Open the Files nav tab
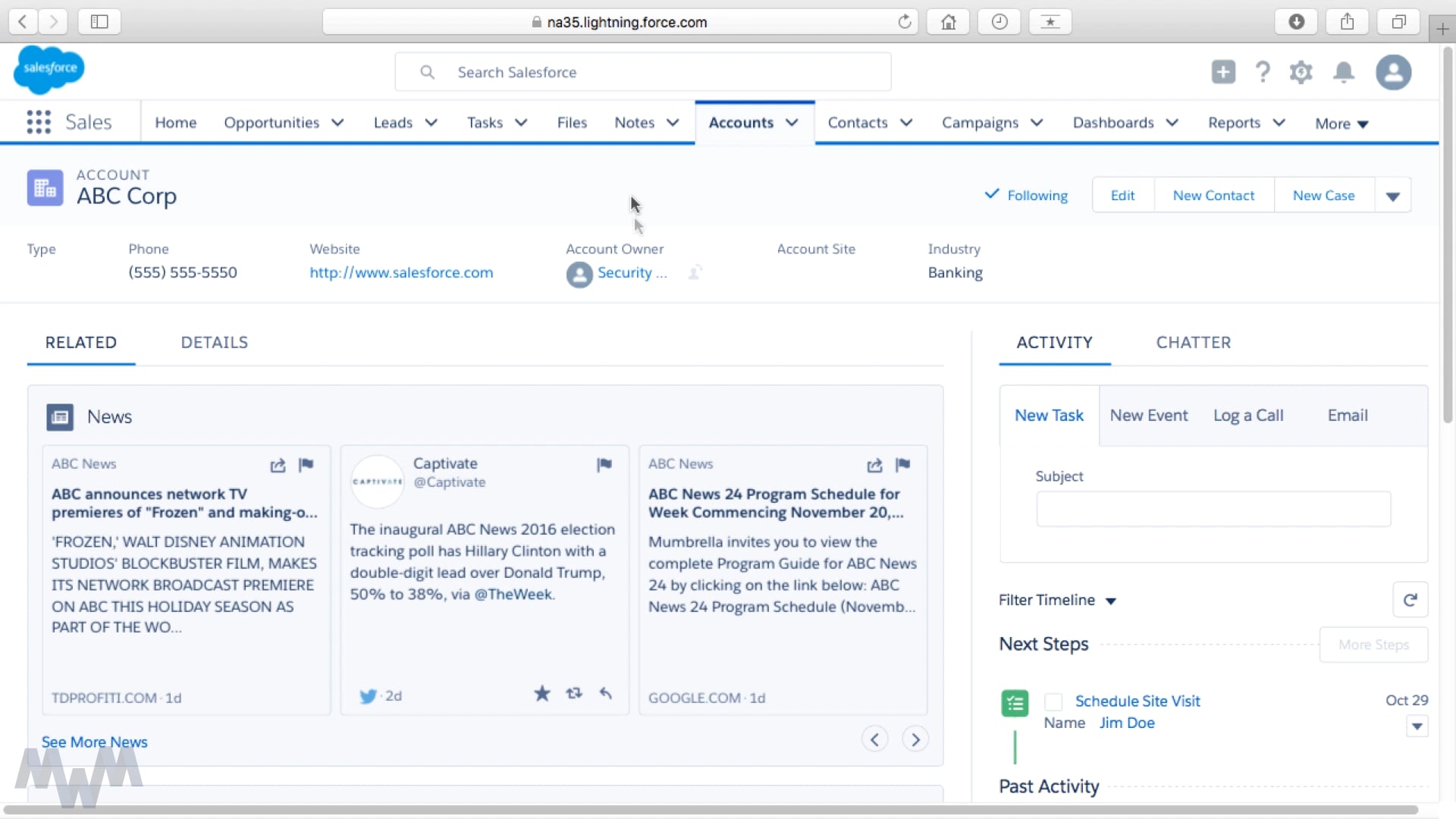 point(572,123)
